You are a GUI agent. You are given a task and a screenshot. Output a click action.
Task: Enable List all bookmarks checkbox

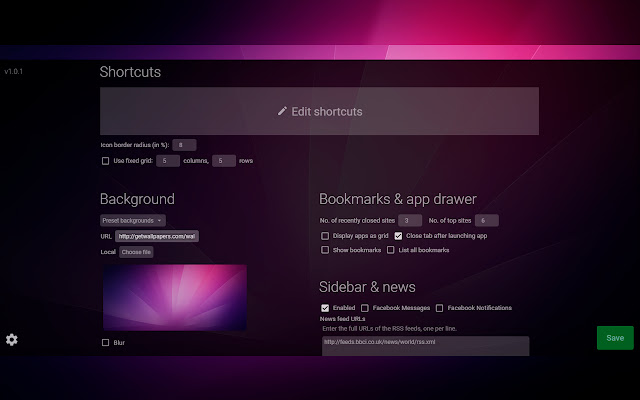click(x=391, y=250)
